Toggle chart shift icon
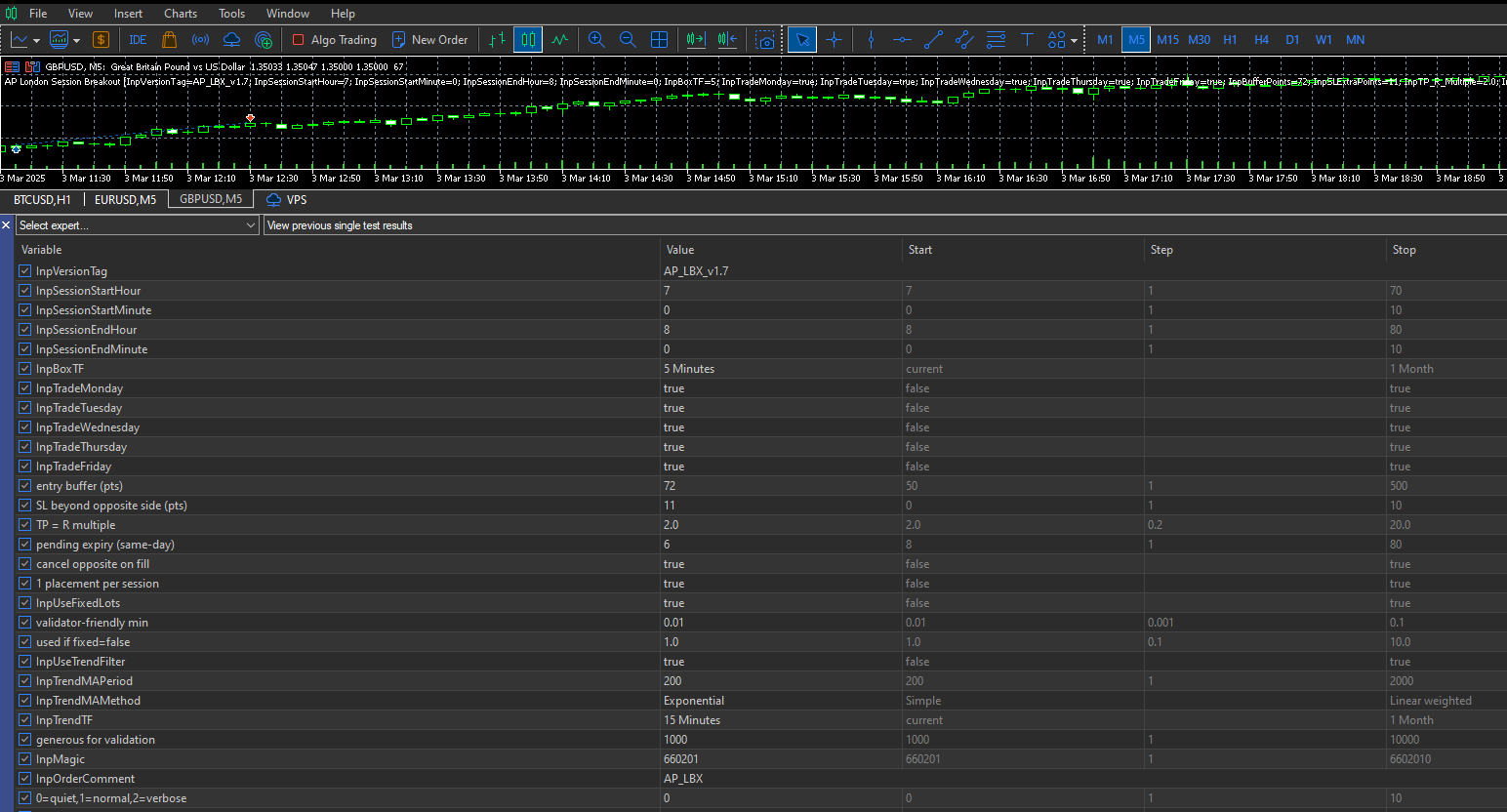This screenshot has width=1507, height=812. click(727, 40)
